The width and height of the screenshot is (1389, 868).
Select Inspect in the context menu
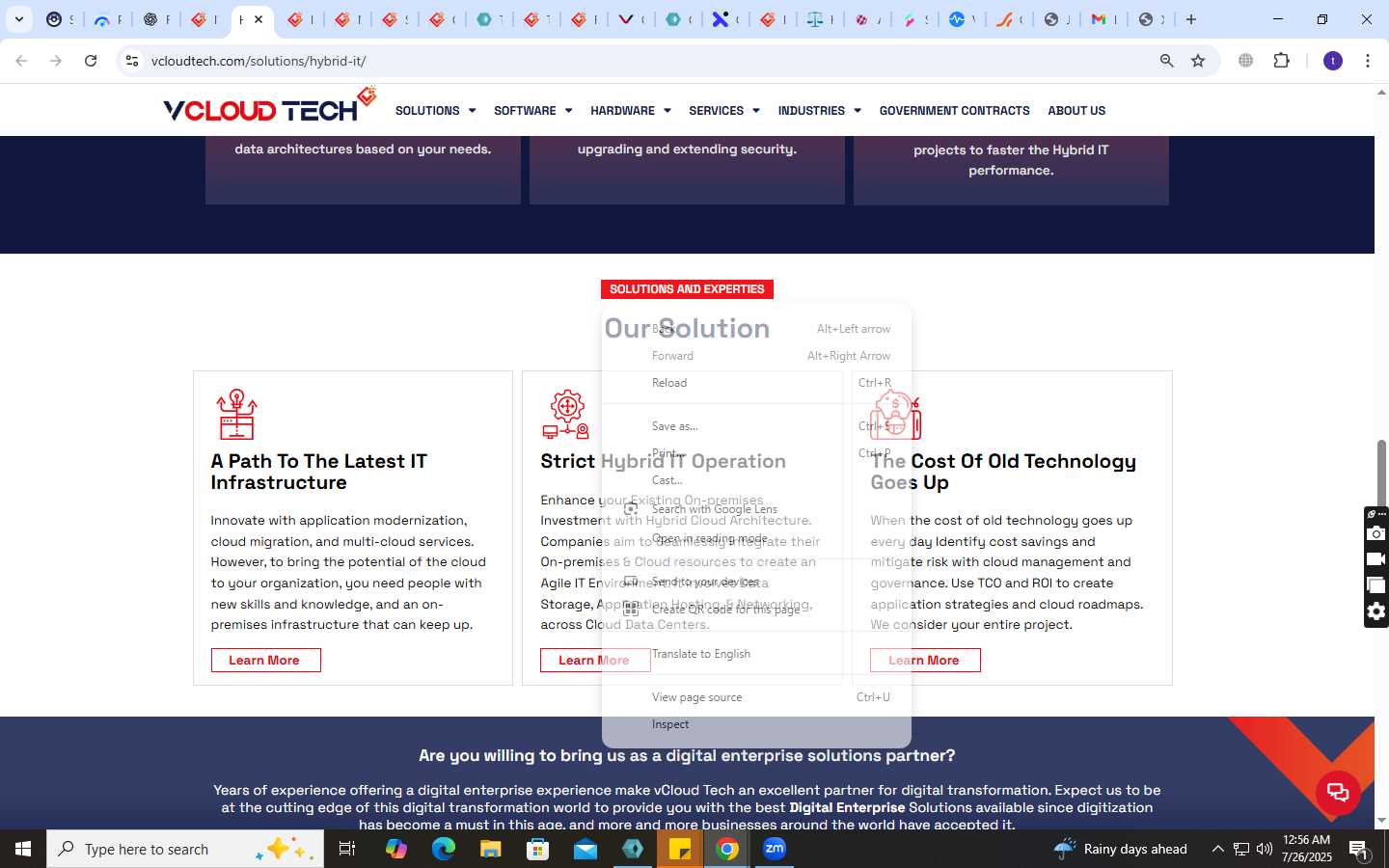point(756,724)
